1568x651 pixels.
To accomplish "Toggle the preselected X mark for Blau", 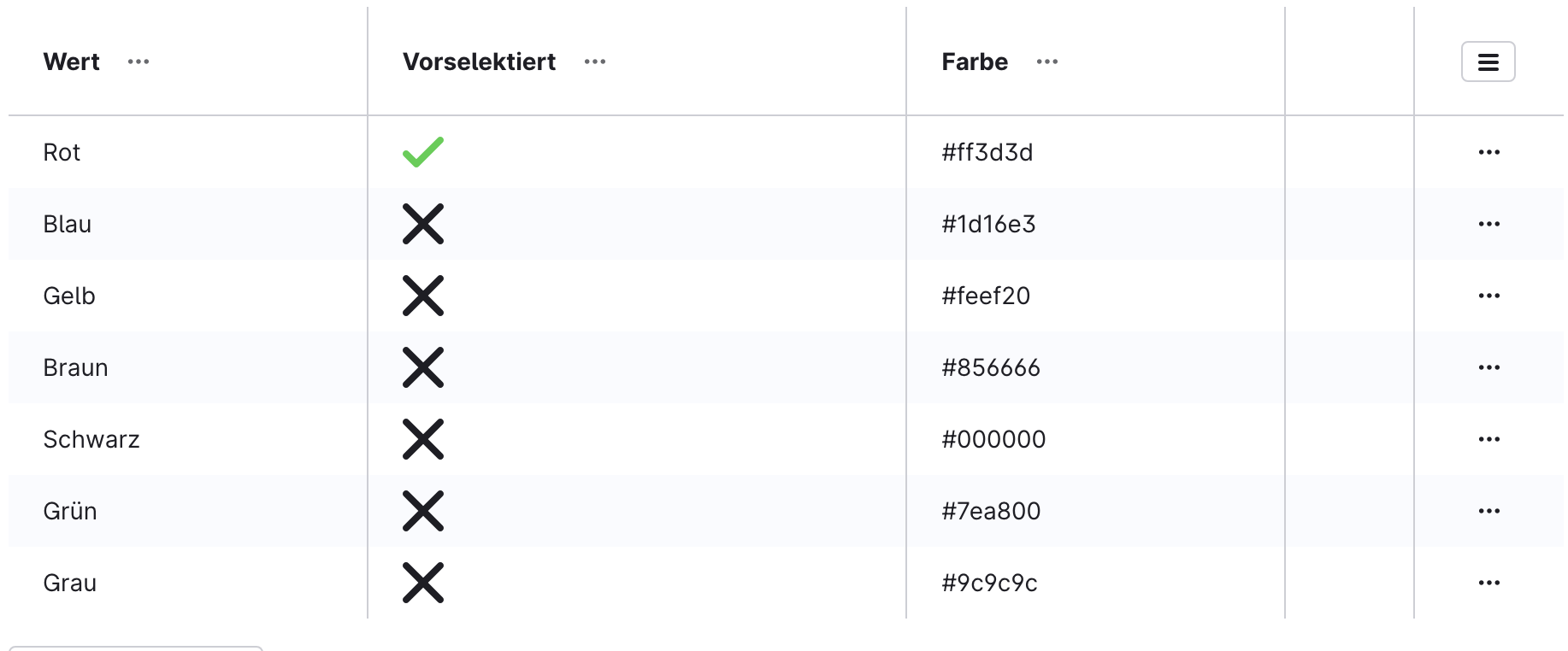I will [423, 224].
